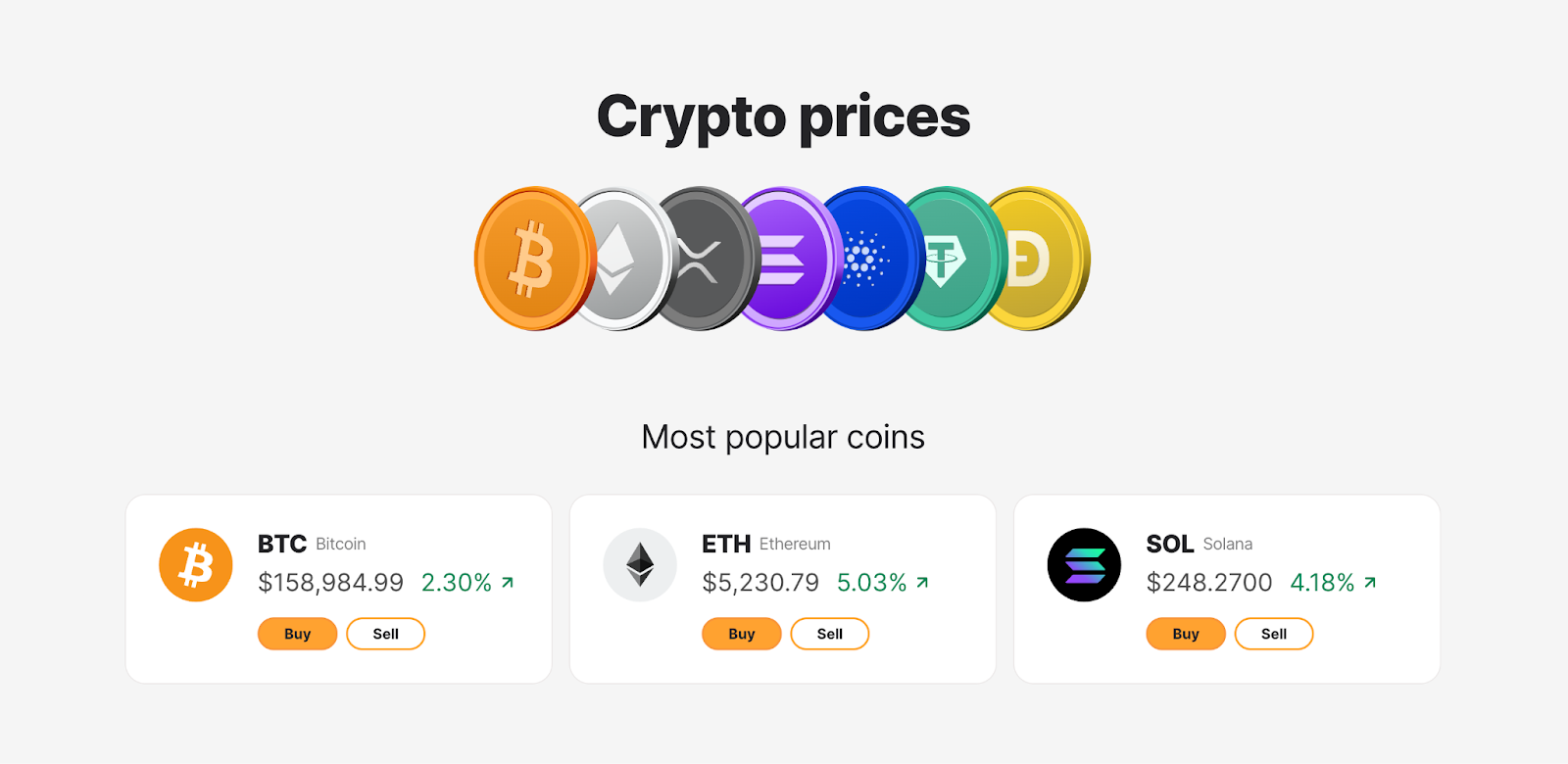This screenshot has height=764, width=1568.
Task: Click the 4.18% change indicator for SOL
Action: (x=1321, y=583)
